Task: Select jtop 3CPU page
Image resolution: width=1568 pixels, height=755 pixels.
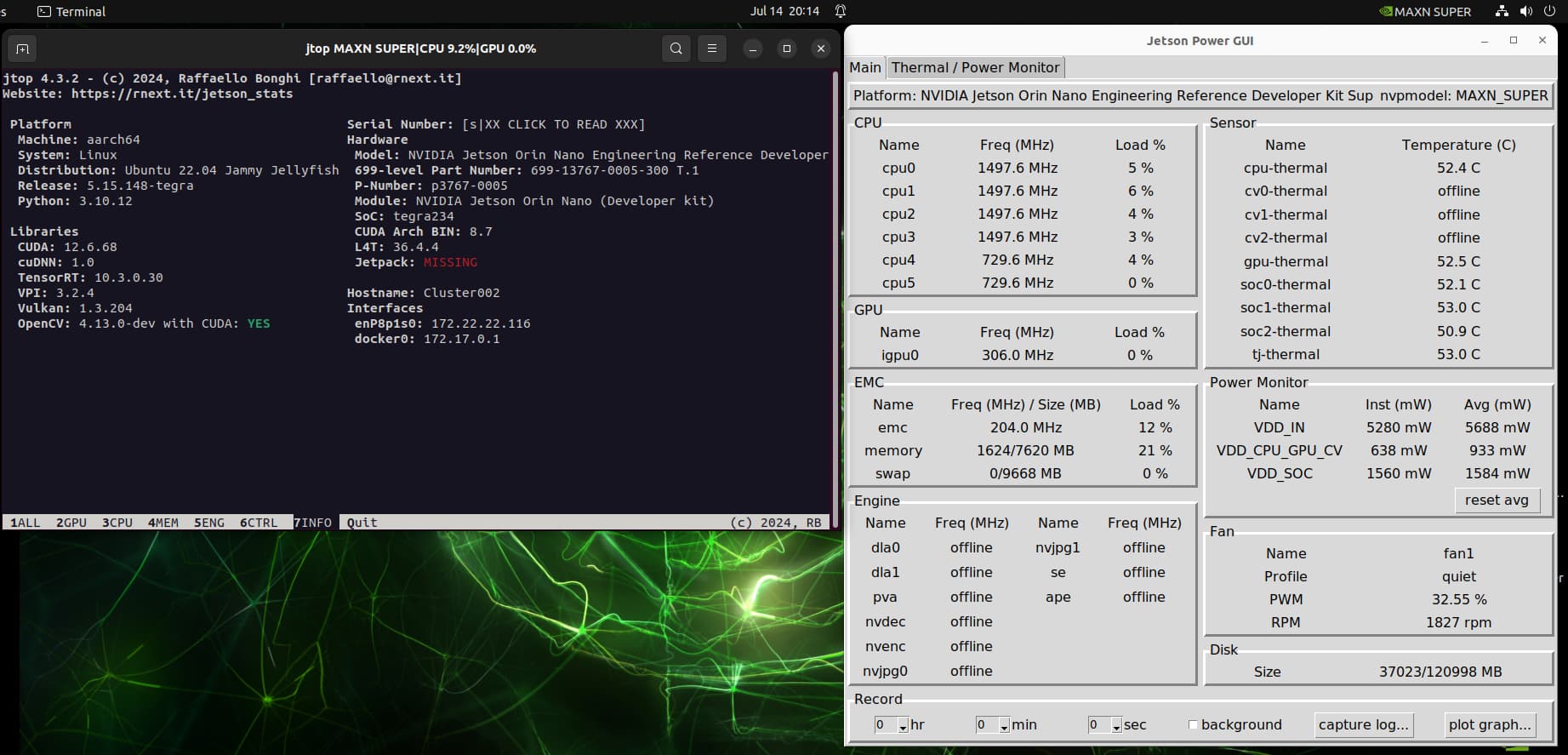Action: pyautogui.click(x=117, y=523)
